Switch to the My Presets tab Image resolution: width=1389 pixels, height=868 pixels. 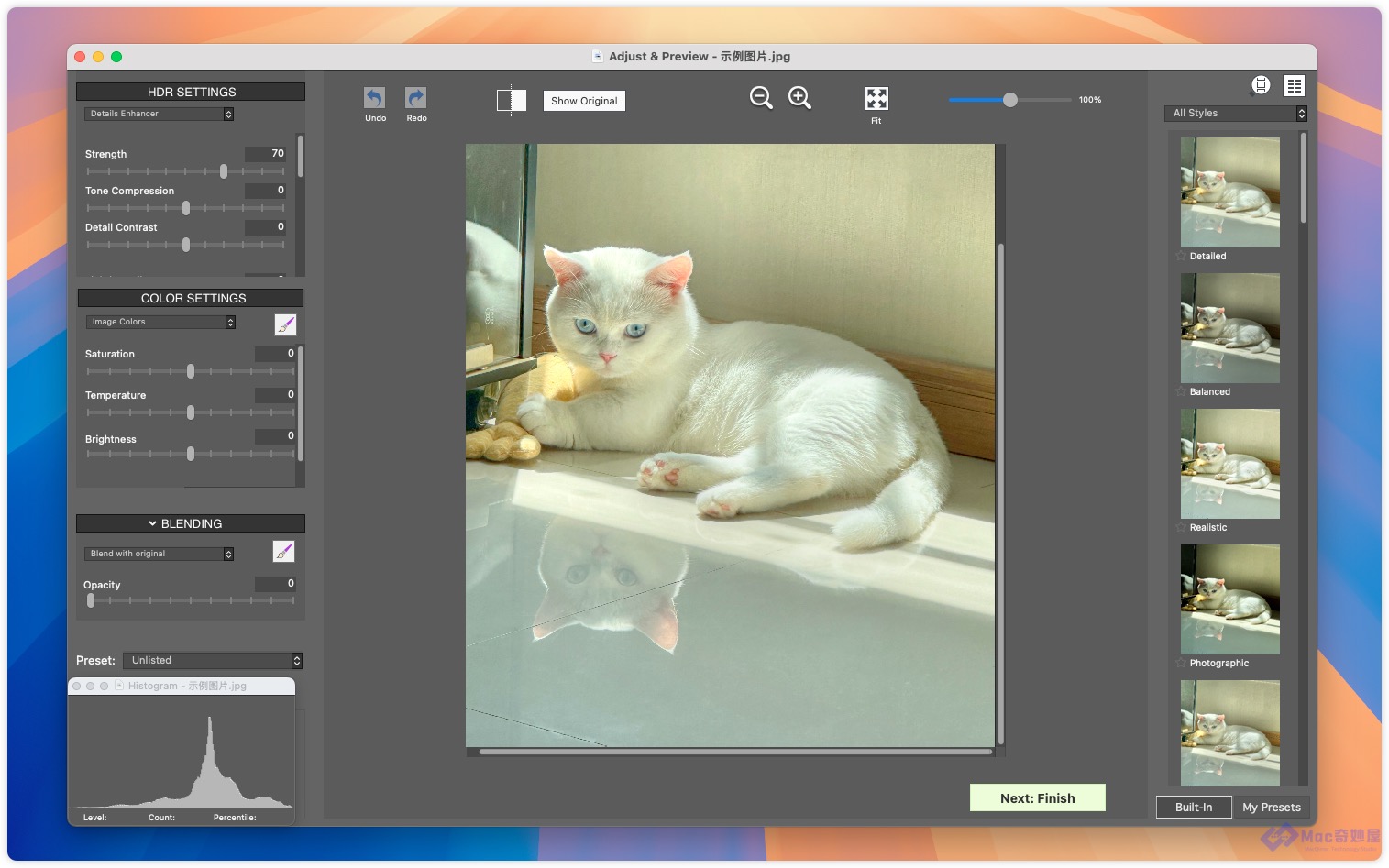point(1271,808)
